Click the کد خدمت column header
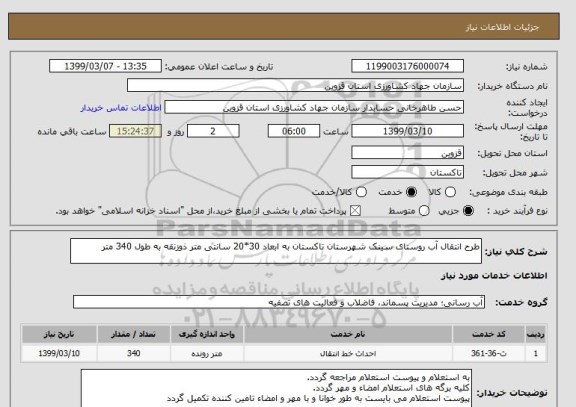This screenshot has width=576, height=407. pyautogui.click(x=489, y=334)
